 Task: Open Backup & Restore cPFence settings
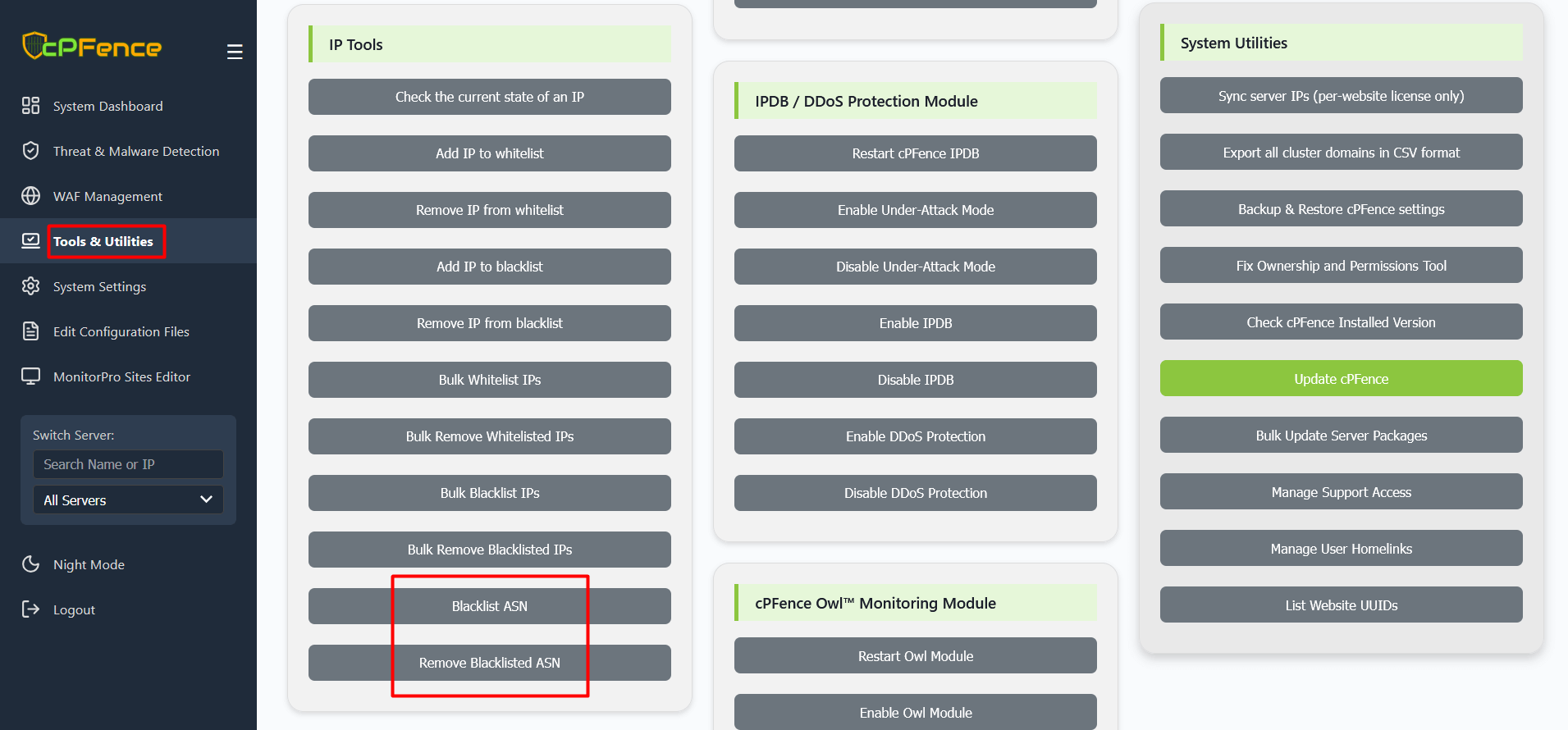tap(1341, 209)
